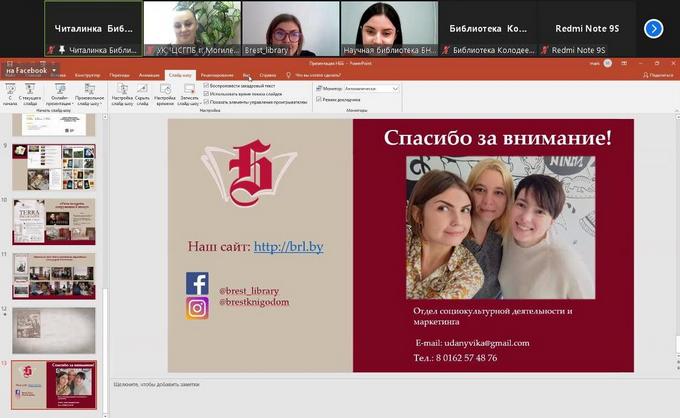Image resolution: width=680 pixels, height=418 pixels.
Task: Click the PowerPoint account avatar icon
Action: tap(608, 63)
